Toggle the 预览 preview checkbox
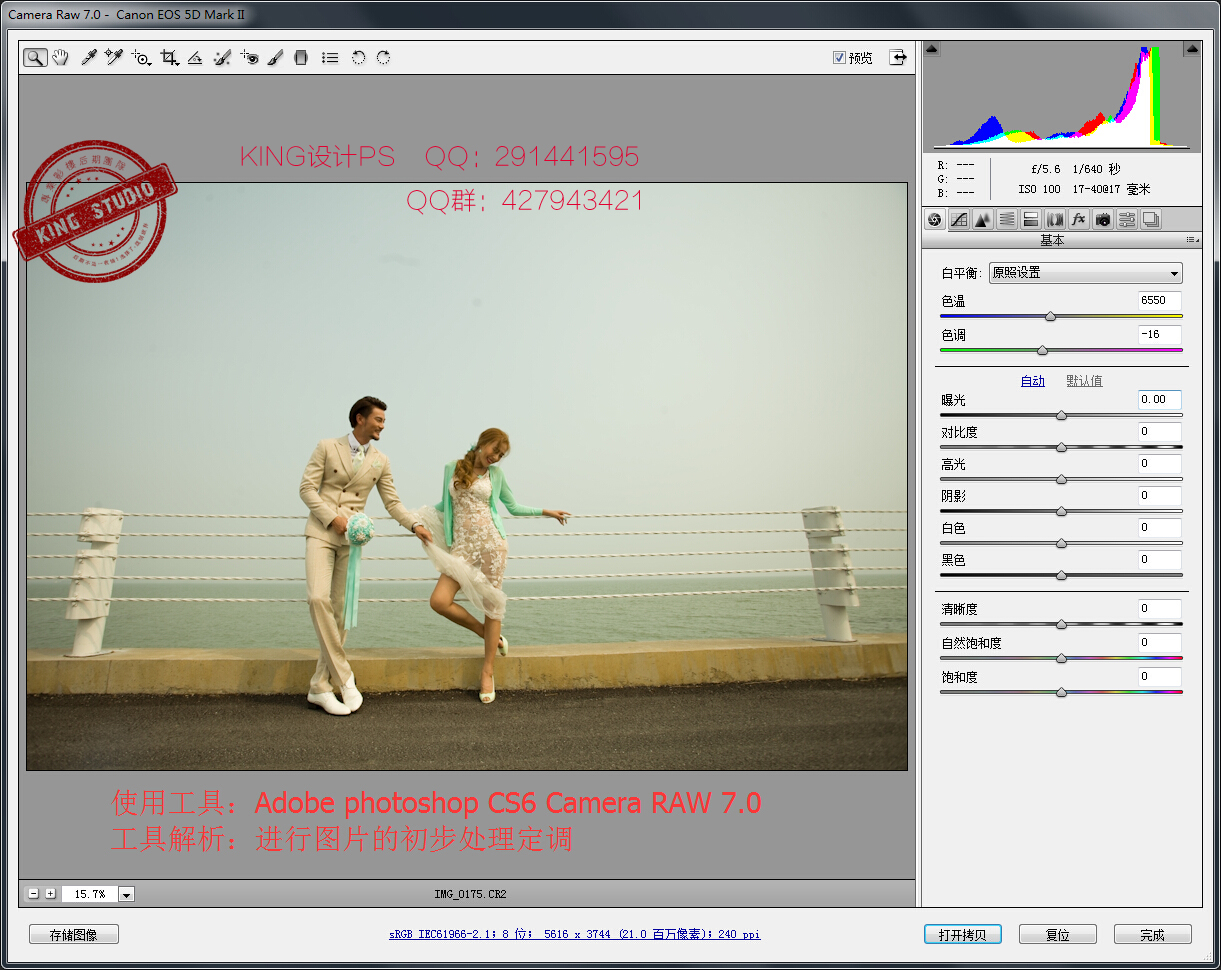This screenshot has height=970, width=1221. pyautogui.click(x=839, y=58)
